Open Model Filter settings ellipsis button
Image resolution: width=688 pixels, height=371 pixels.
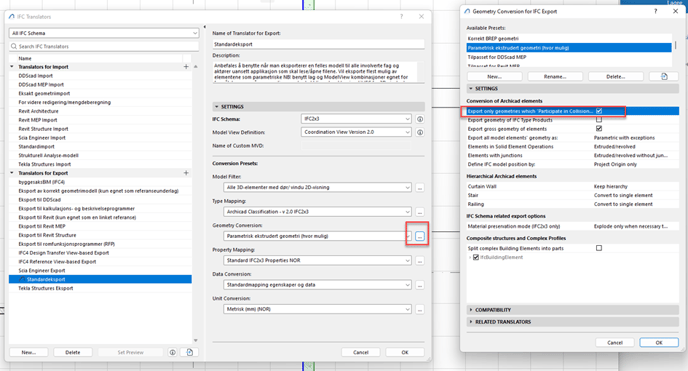420,188
